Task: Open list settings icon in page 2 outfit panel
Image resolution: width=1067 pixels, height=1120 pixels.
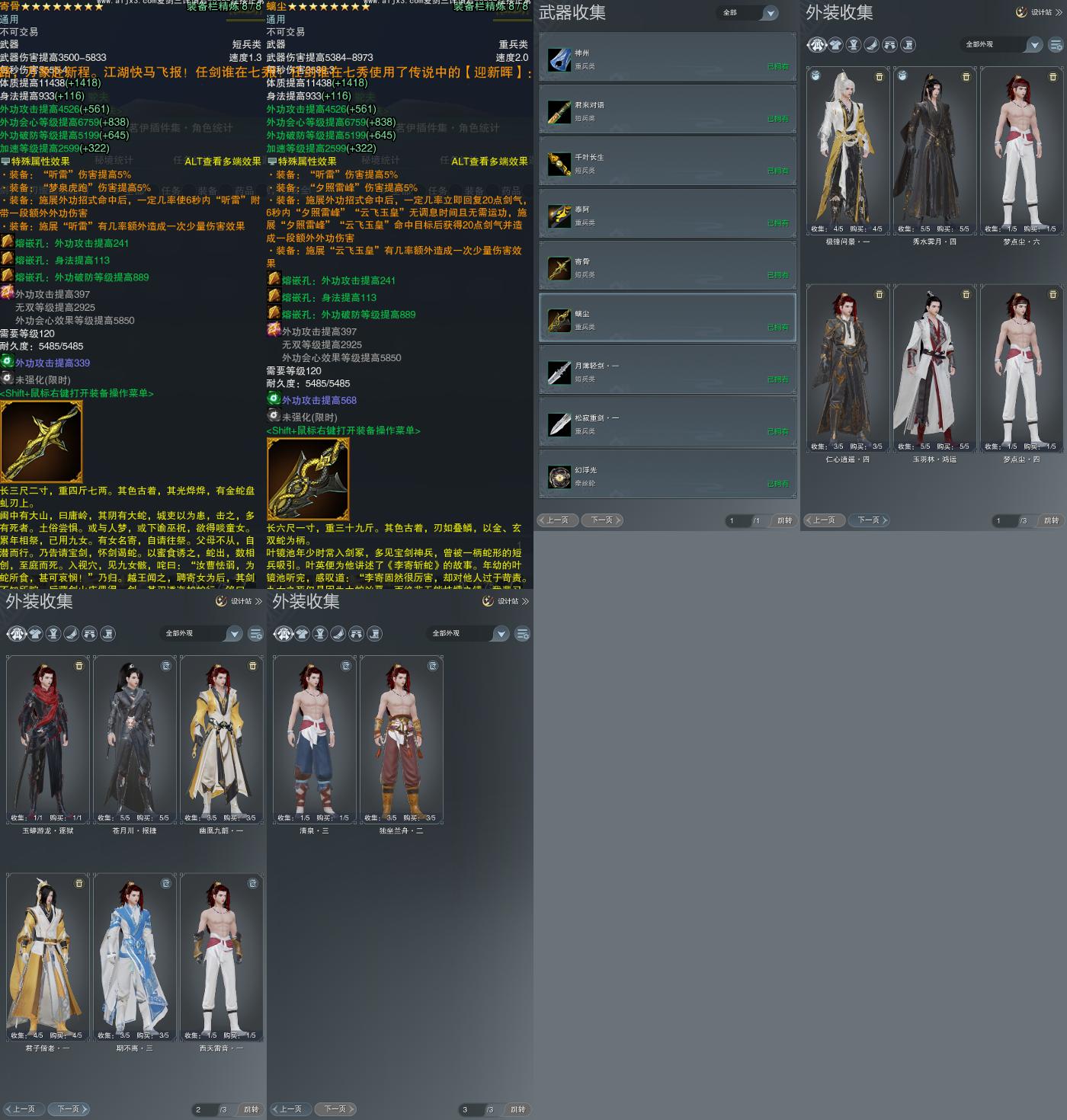Action: coord(255,634)
